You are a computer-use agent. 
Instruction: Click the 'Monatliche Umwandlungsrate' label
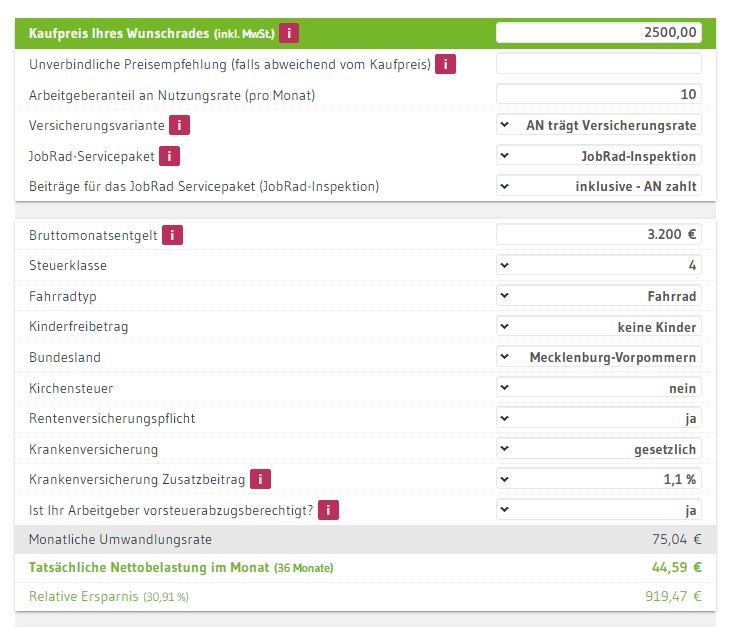pyautogui.click(x=120, y=540)
